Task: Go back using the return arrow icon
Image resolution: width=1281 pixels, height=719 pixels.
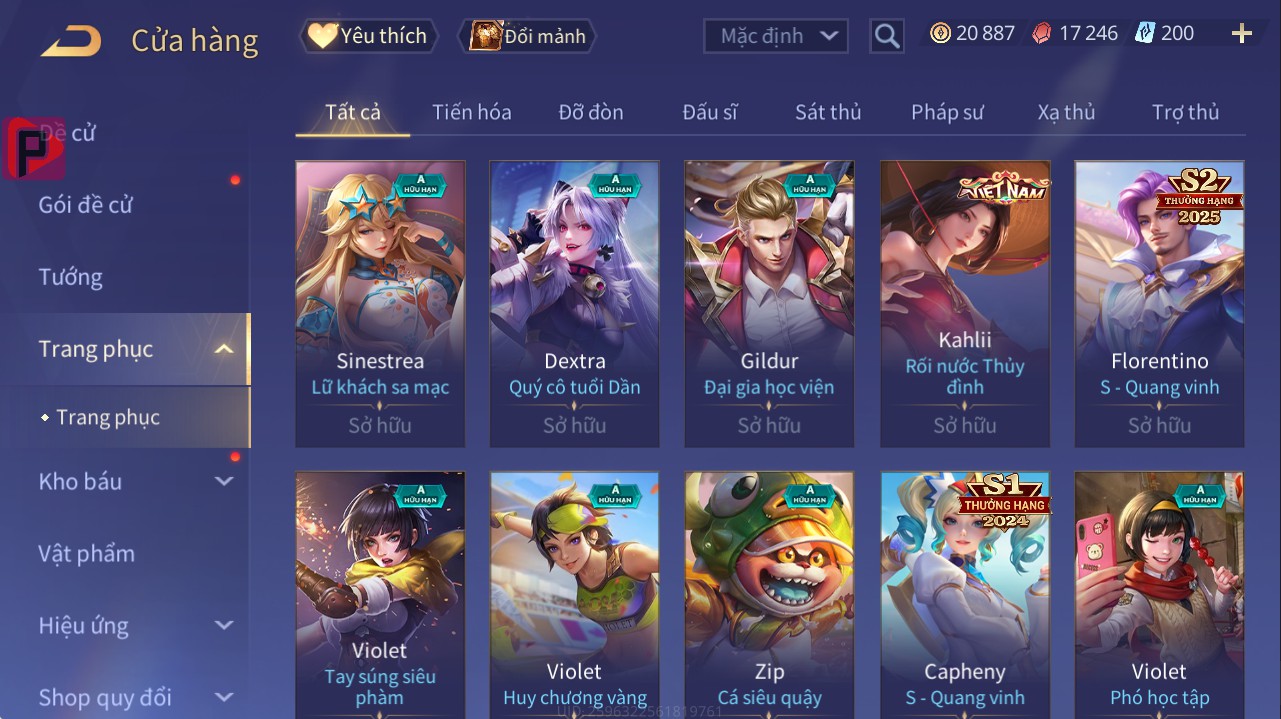Action: tap(71, 41)
